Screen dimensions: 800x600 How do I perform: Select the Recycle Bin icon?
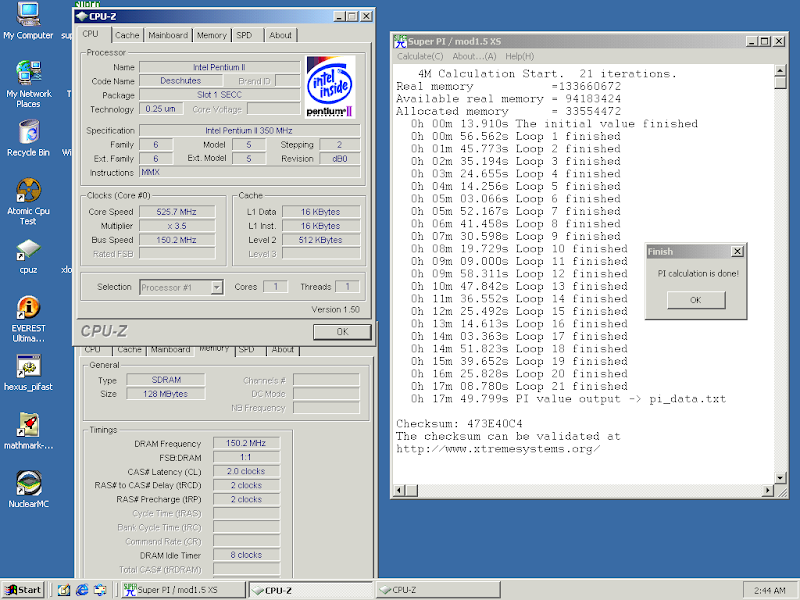pyautogui.click(x=28, y=138)
